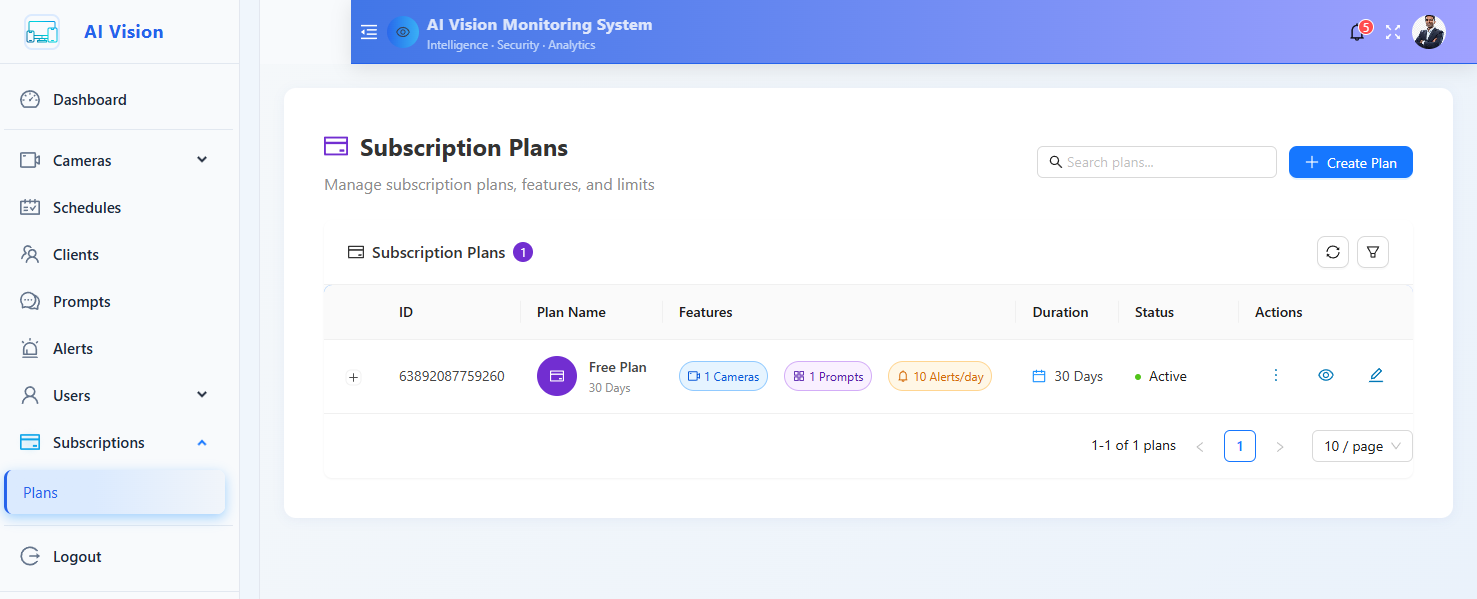Image resolution: width=1477 pixels, height=599 pixels.
Task: Toggle fullscreen mode icon
Action: pyautogui.click(x=1393, y=32)
